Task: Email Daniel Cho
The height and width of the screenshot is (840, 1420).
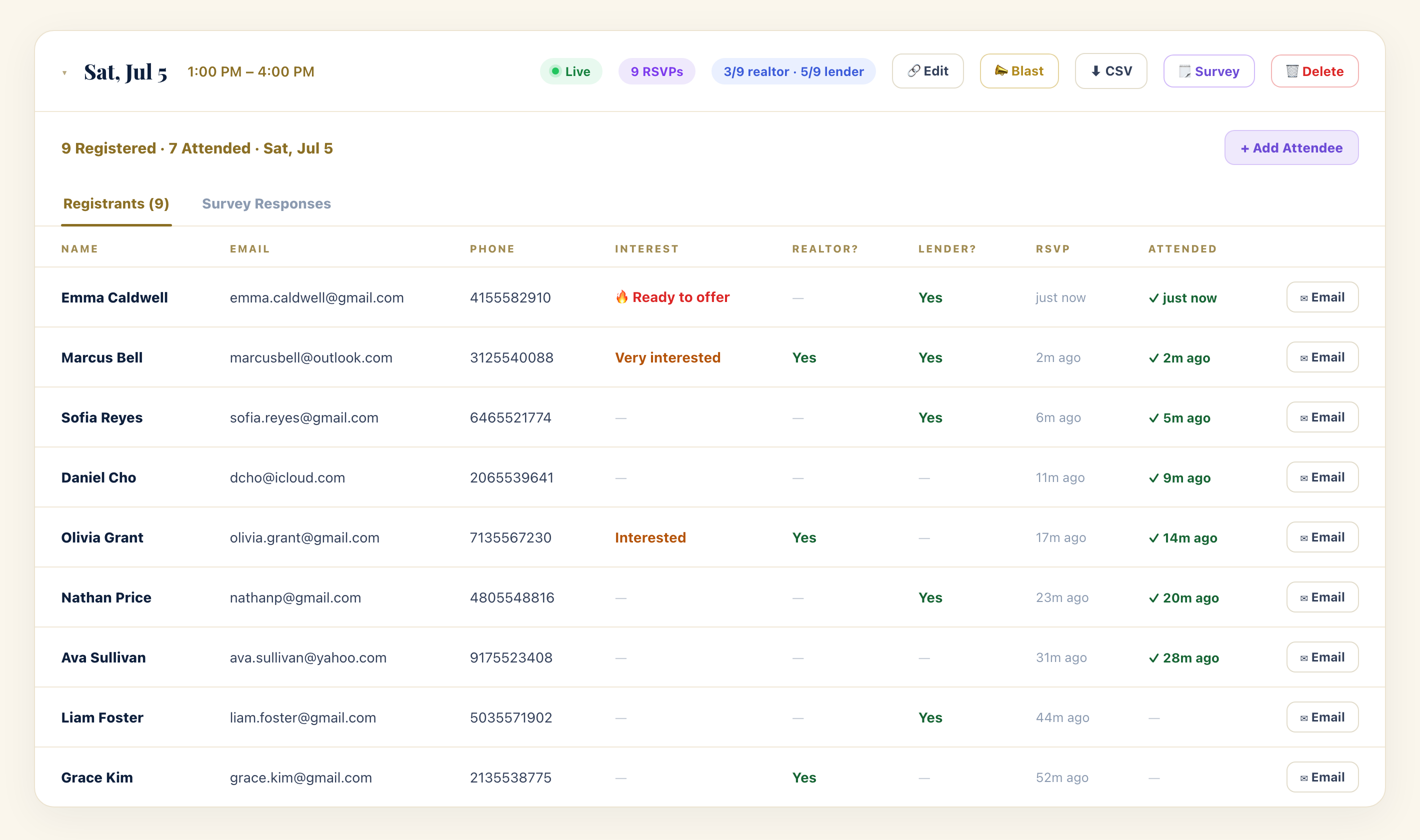Action: click(1322, 477)
